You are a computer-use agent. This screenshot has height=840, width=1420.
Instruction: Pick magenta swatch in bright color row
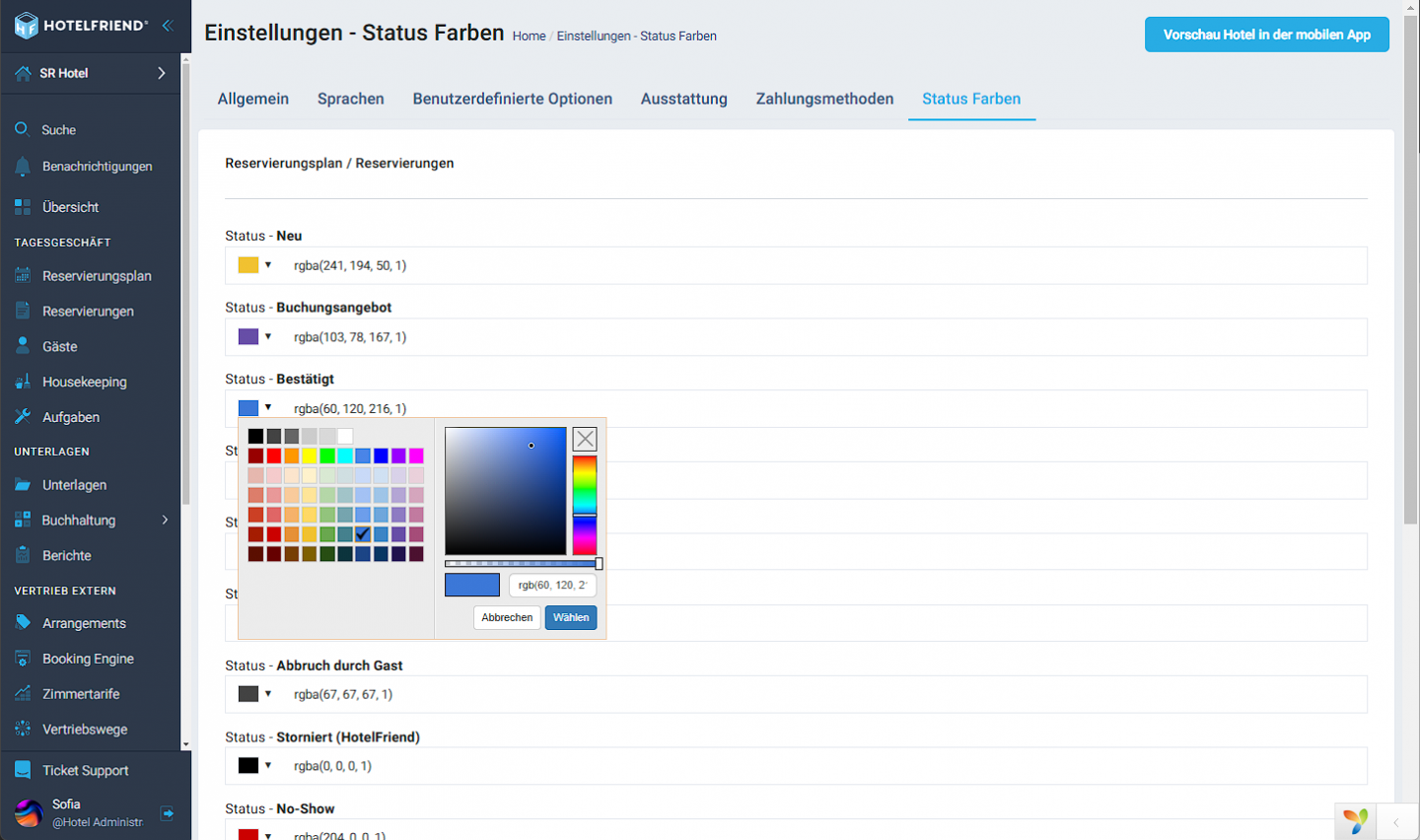416,455
